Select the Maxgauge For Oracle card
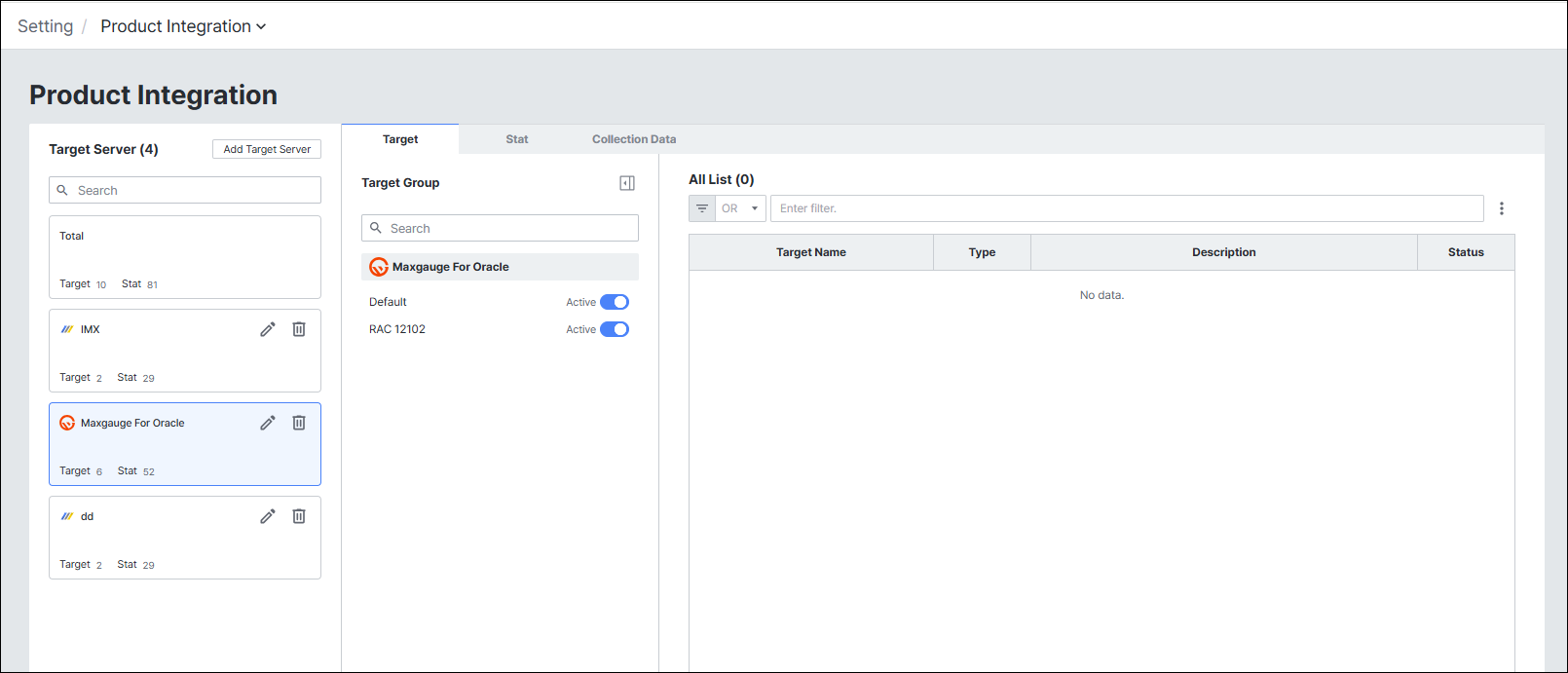 pos(185,444)
